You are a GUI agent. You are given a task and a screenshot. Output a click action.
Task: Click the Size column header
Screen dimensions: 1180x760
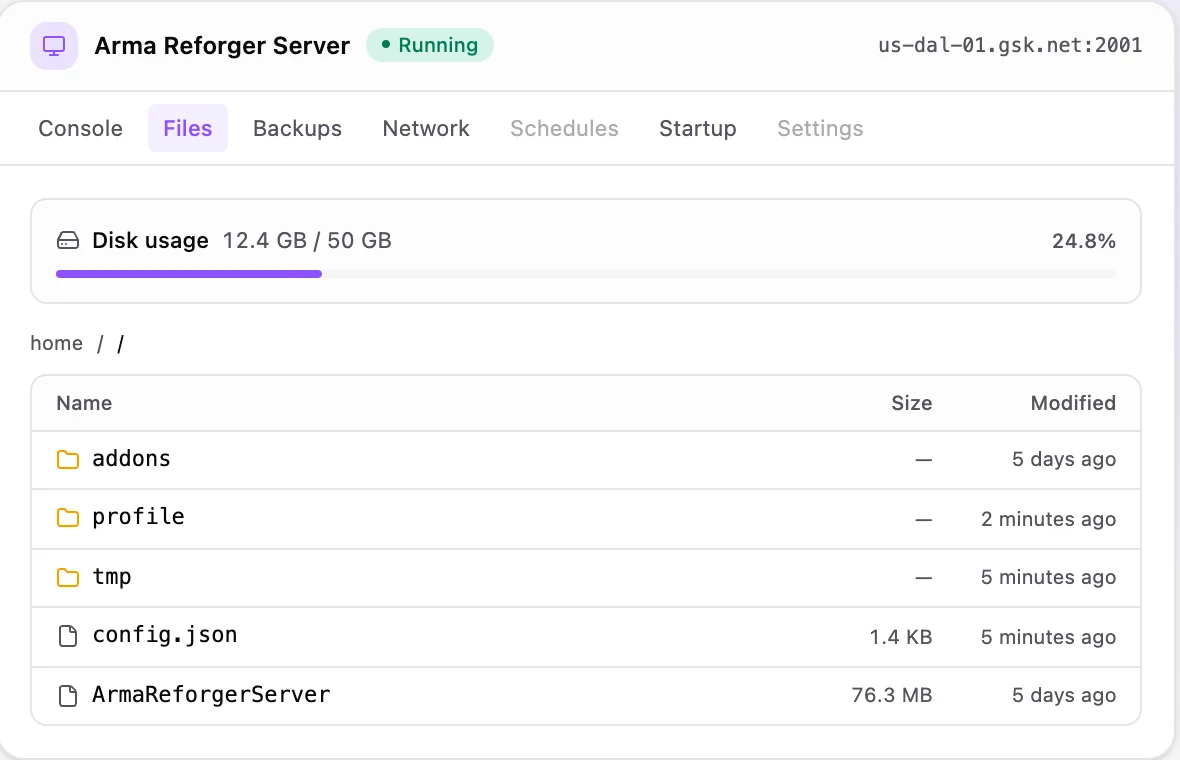[x=911, y=403]
